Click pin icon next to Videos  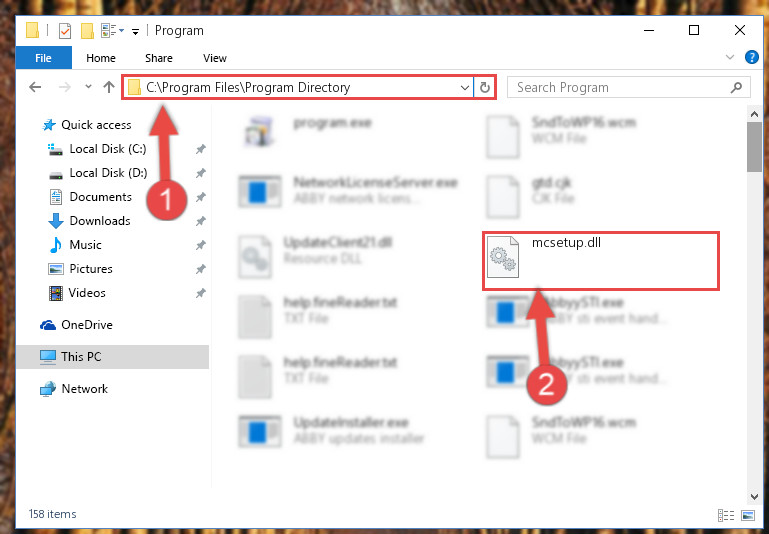point(201,293)
